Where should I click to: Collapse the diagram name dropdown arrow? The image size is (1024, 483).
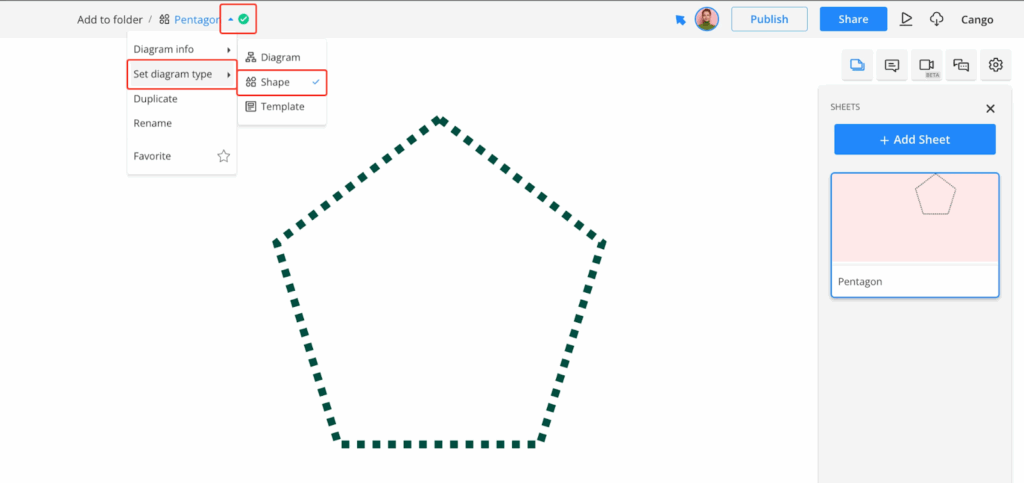pyautogui.click(x=230, y=19)
